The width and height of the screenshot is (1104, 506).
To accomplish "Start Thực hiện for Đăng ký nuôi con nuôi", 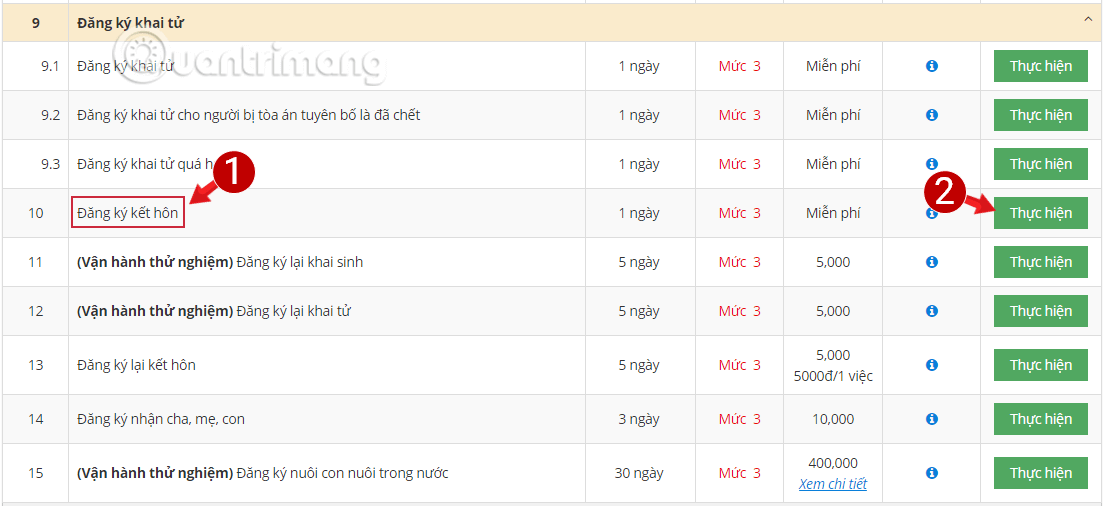I will [x=1040, y=473].
